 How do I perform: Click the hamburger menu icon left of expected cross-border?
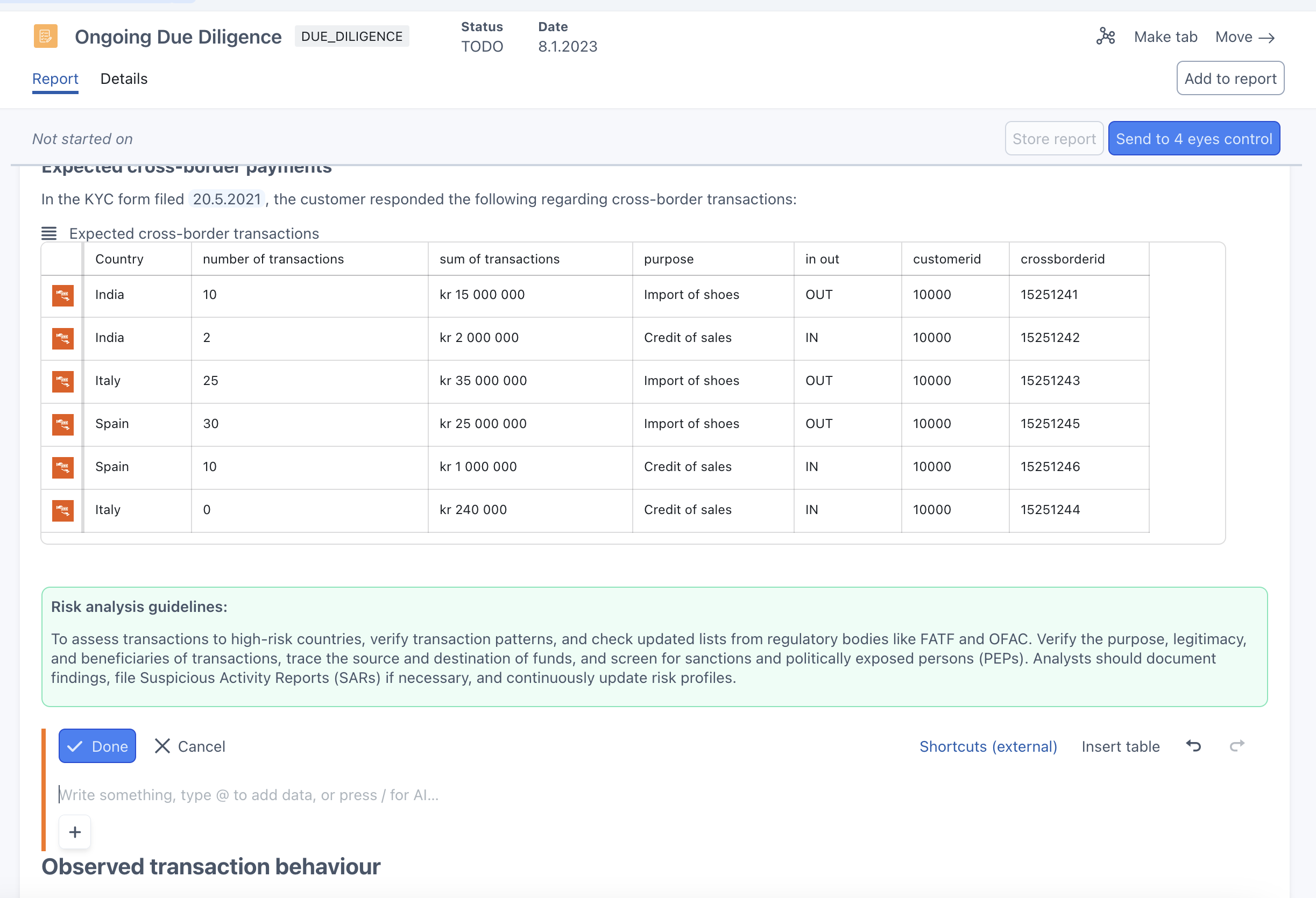pos(50,234)
